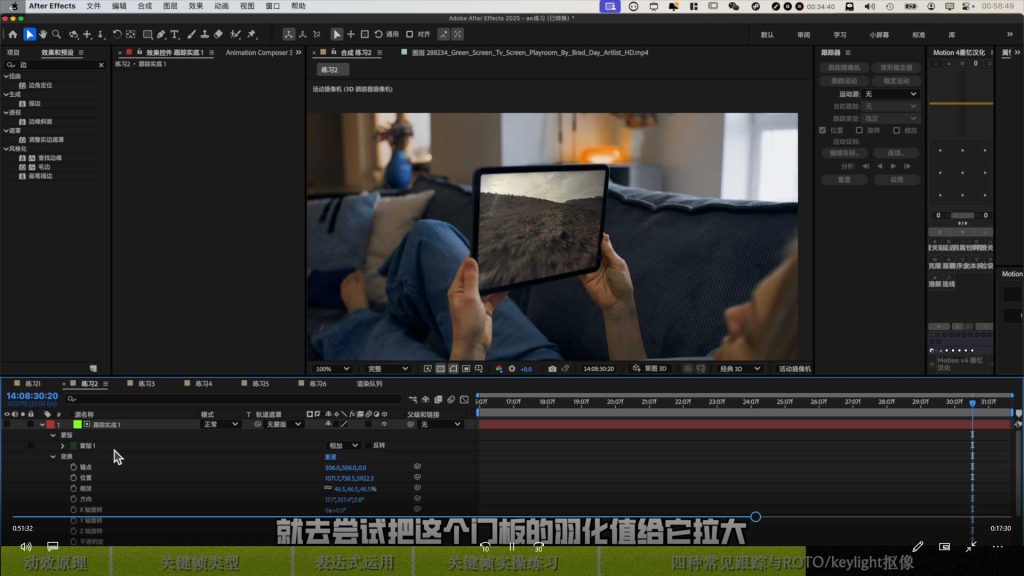The height and width of the screenshot is (576, 1024).
Task: Open the 完整 resolution dropdown
Action: [x=387, y=369]
